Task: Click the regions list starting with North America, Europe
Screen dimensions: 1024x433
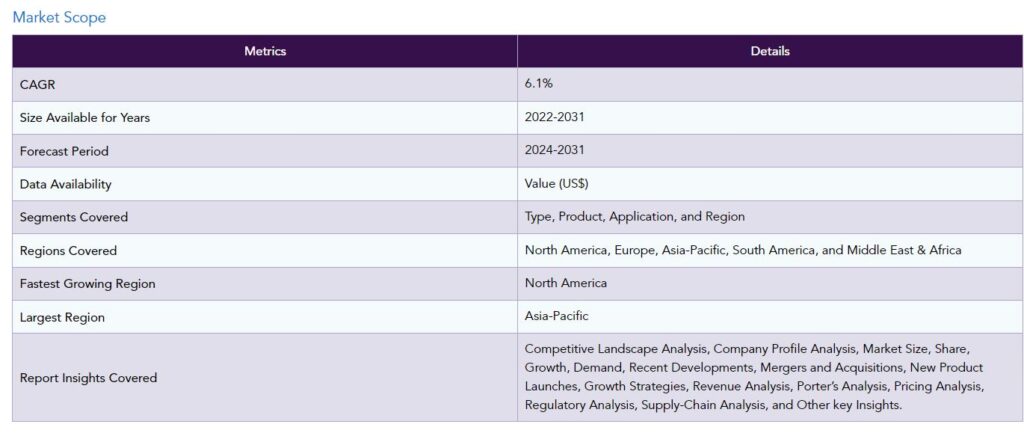Action: (x=743, y=250)
